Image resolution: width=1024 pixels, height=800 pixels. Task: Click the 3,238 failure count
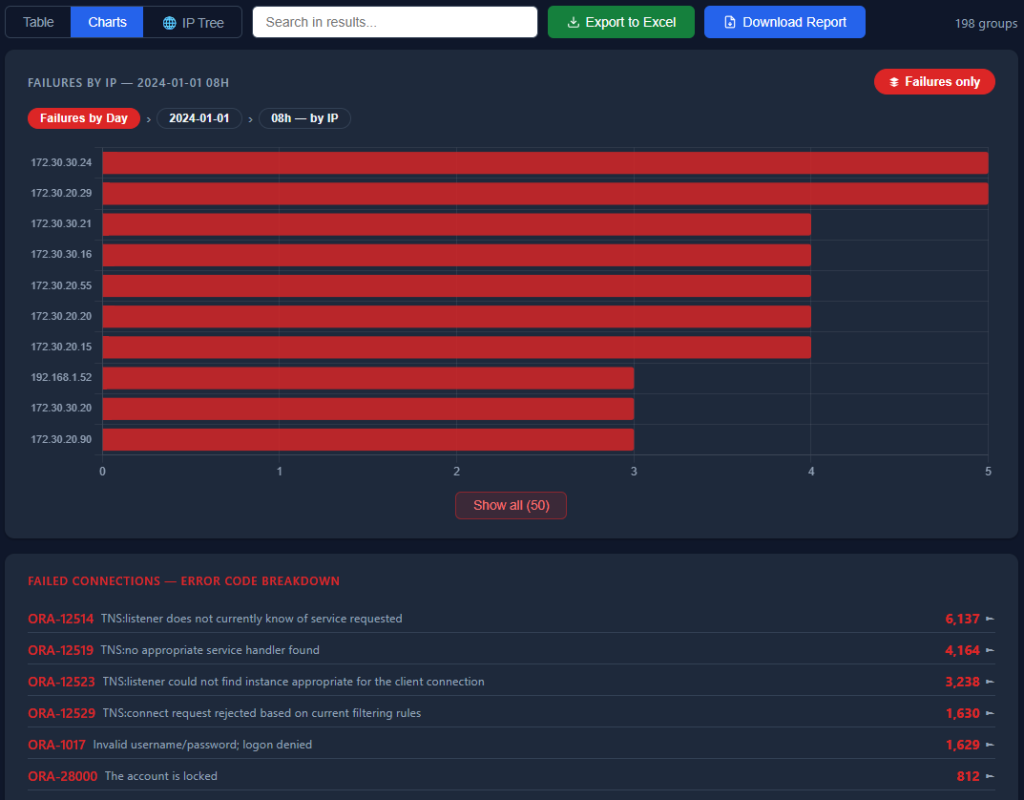pyautogui.click(x=962, y=682)
